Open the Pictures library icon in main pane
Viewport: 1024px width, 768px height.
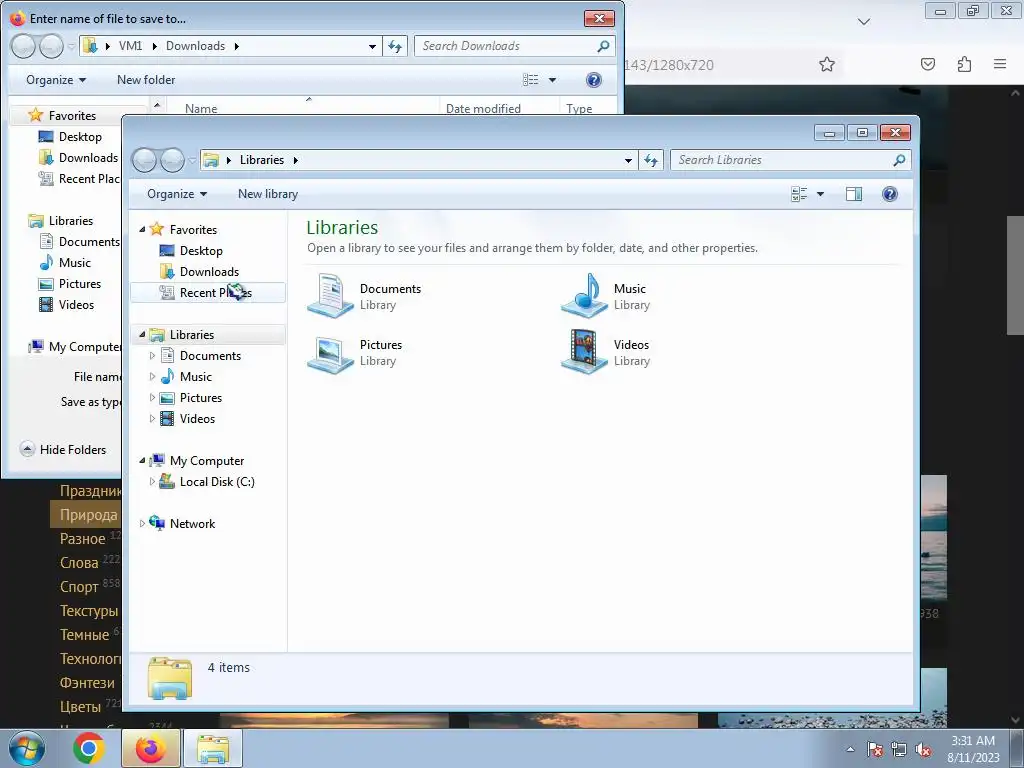click(330, 353)
